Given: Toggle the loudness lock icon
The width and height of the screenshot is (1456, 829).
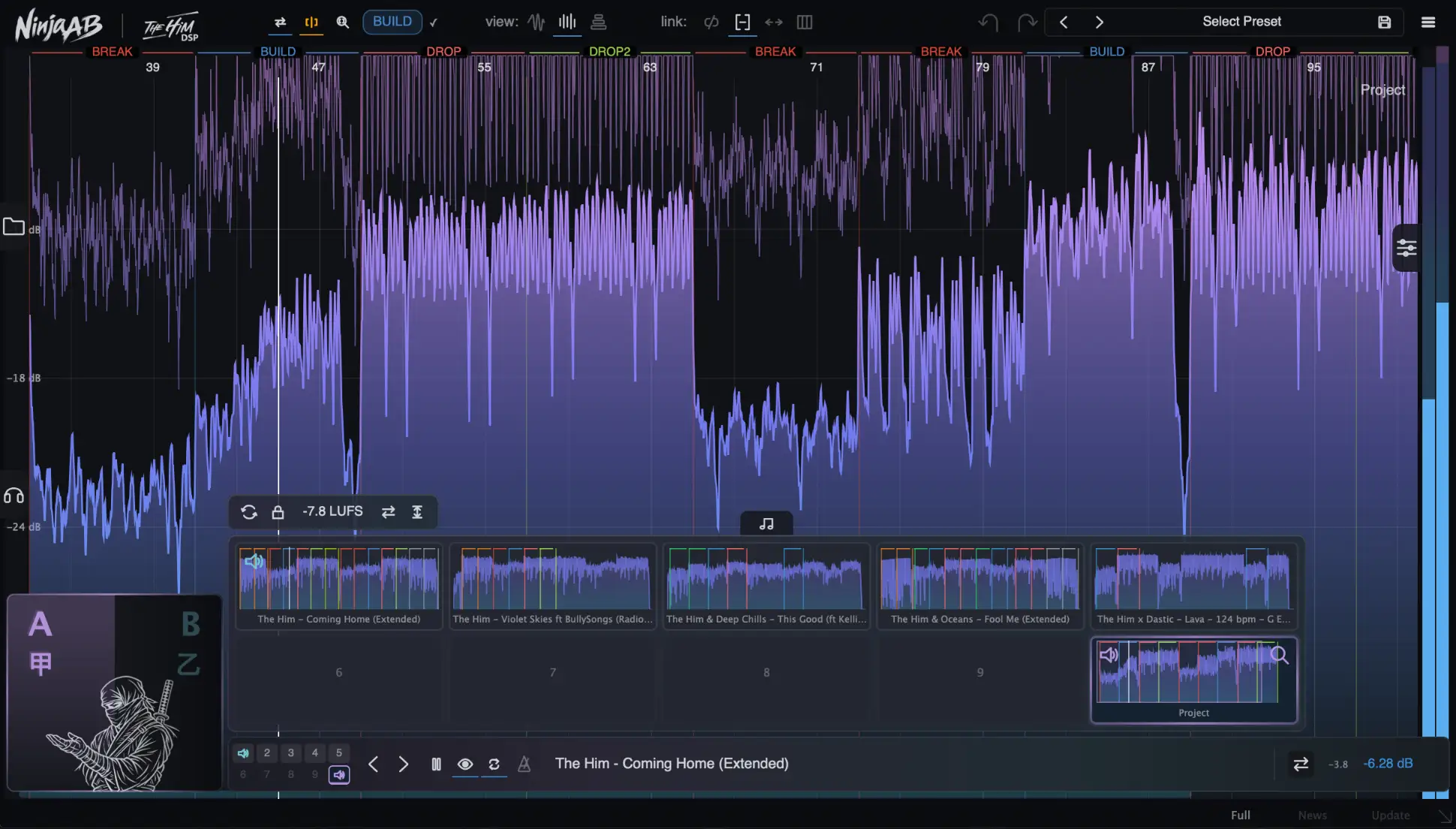Looking at the screenshot, I should tap(278, 512).
